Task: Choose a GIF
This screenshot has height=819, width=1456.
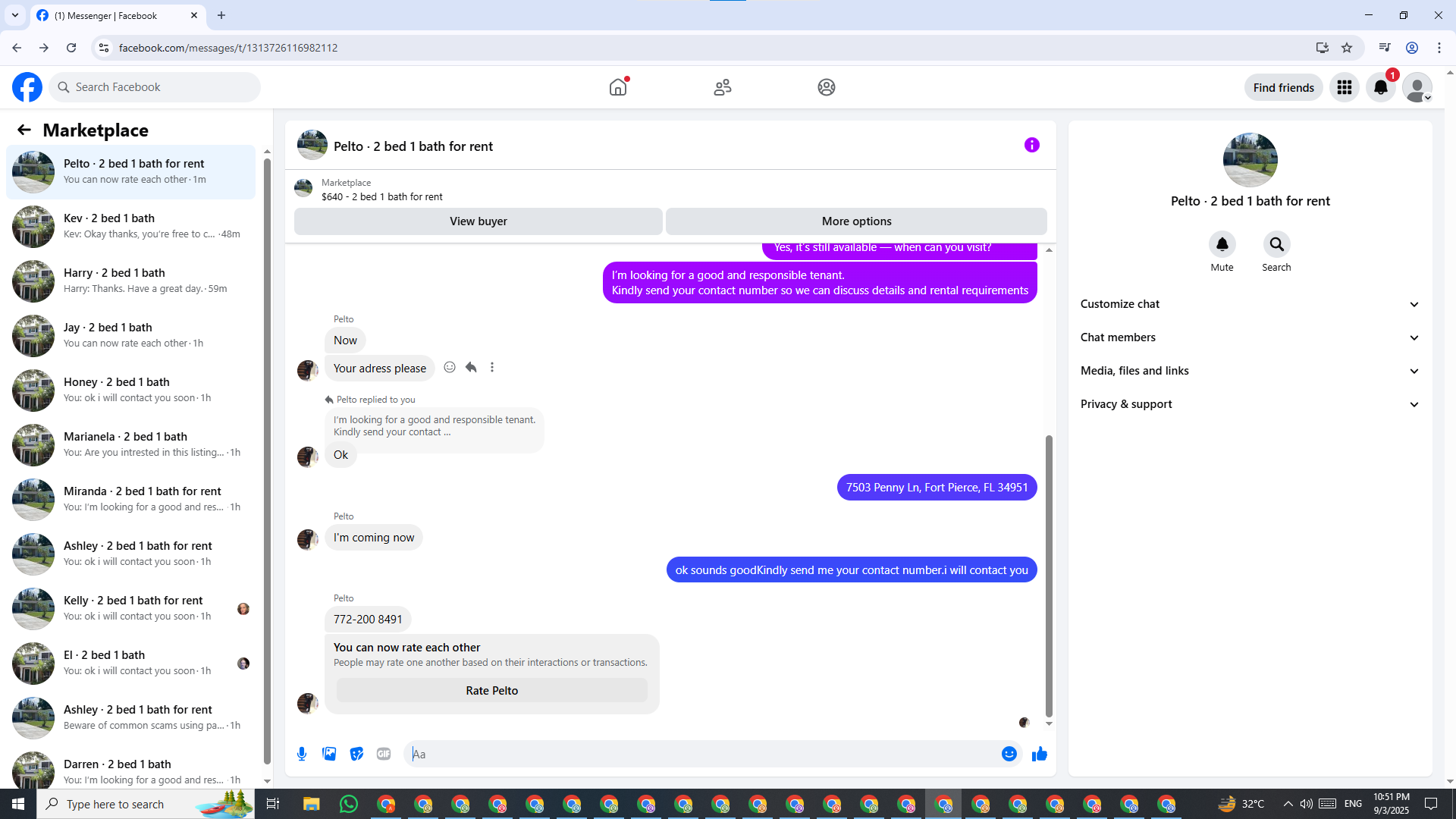Action: coord(384,754)
